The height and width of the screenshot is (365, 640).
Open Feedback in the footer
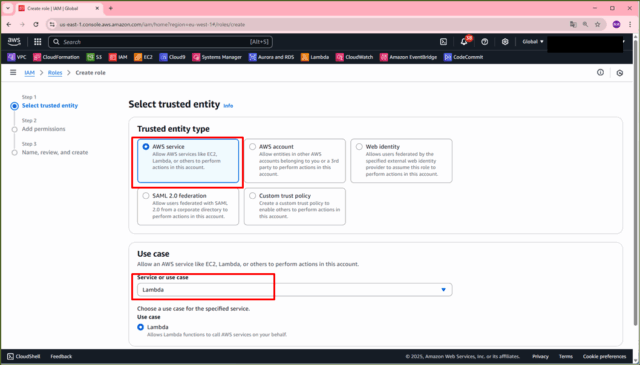(61, 356)
